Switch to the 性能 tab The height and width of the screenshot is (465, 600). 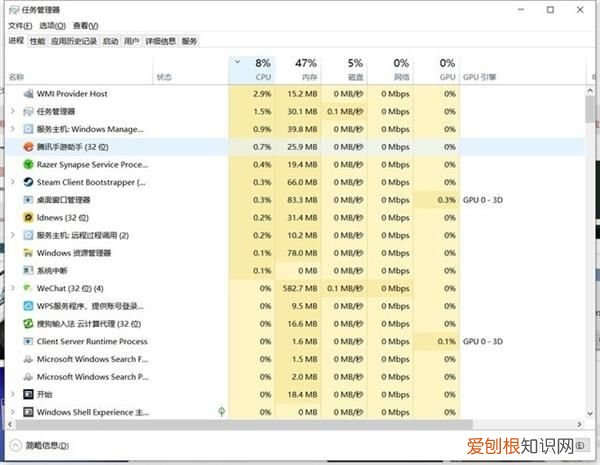coord(38,41)
